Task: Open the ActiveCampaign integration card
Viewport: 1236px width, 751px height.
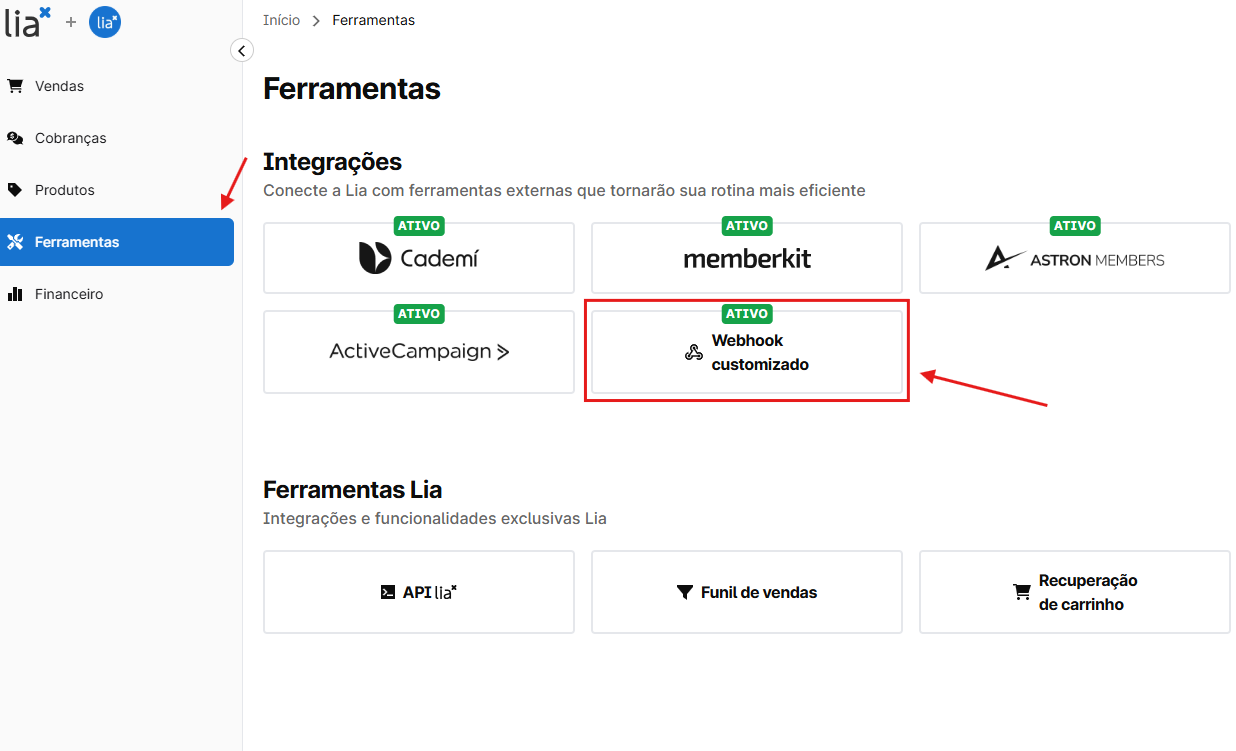Action: [x=418, y=352]
